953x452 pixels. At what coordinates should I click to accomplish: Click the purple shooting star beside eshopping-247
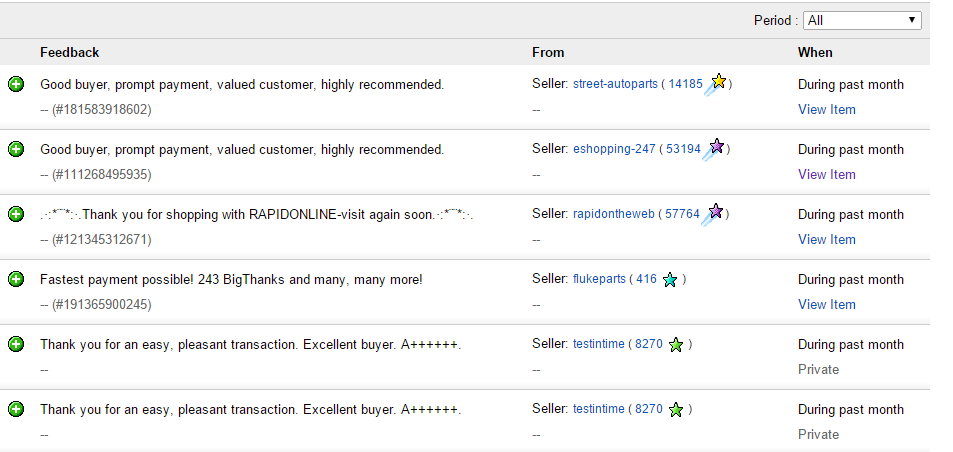(x=715, y=149)
